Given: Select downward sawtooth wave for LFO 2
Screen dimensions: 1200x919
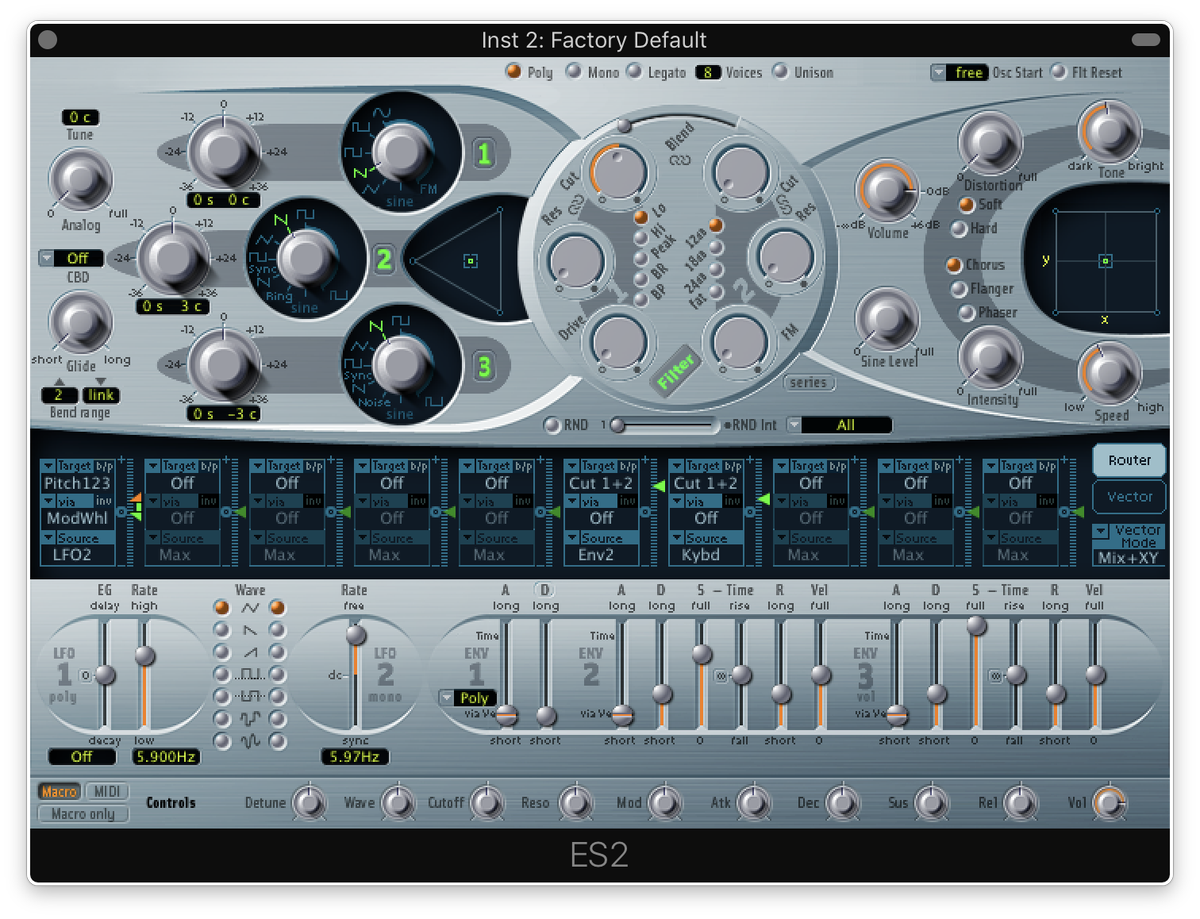Looking at the screenshot, I should 277,630.
